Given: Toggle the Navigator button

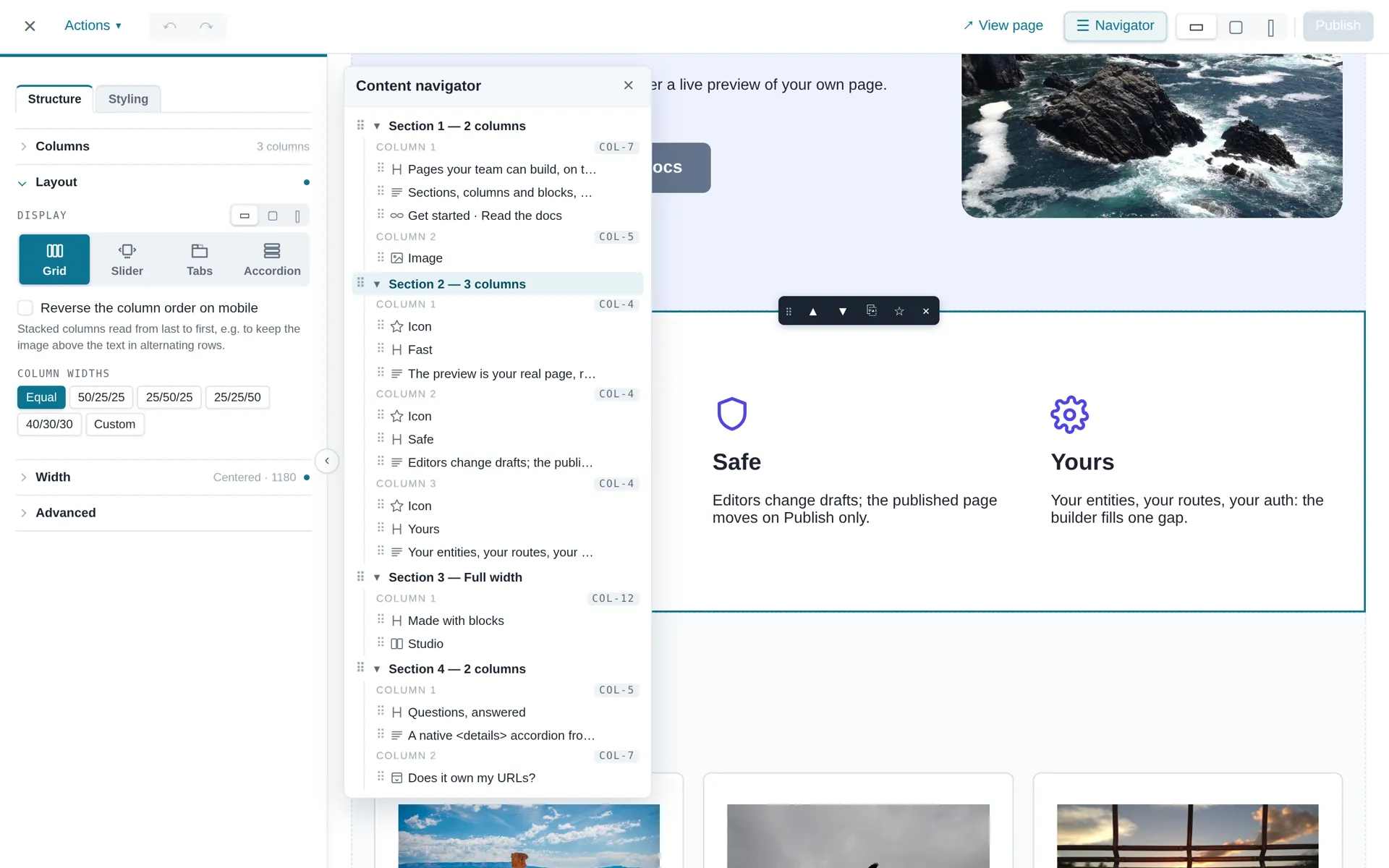Looking at the screenshot, I should pos(1115,26).
